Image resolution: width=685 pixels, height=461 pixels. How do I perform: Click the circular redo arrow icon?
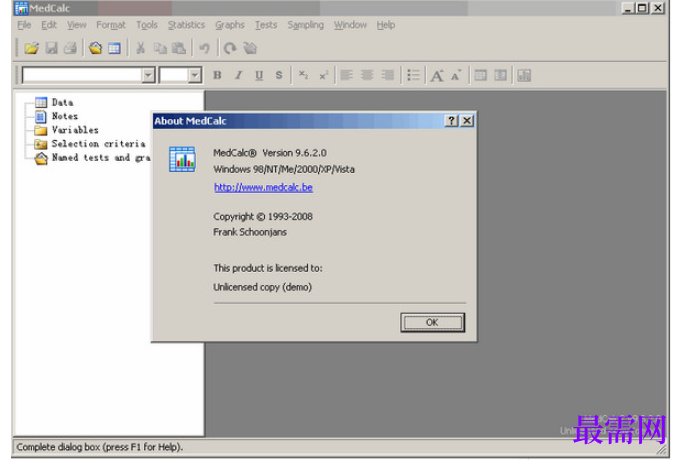coord(230,48)
